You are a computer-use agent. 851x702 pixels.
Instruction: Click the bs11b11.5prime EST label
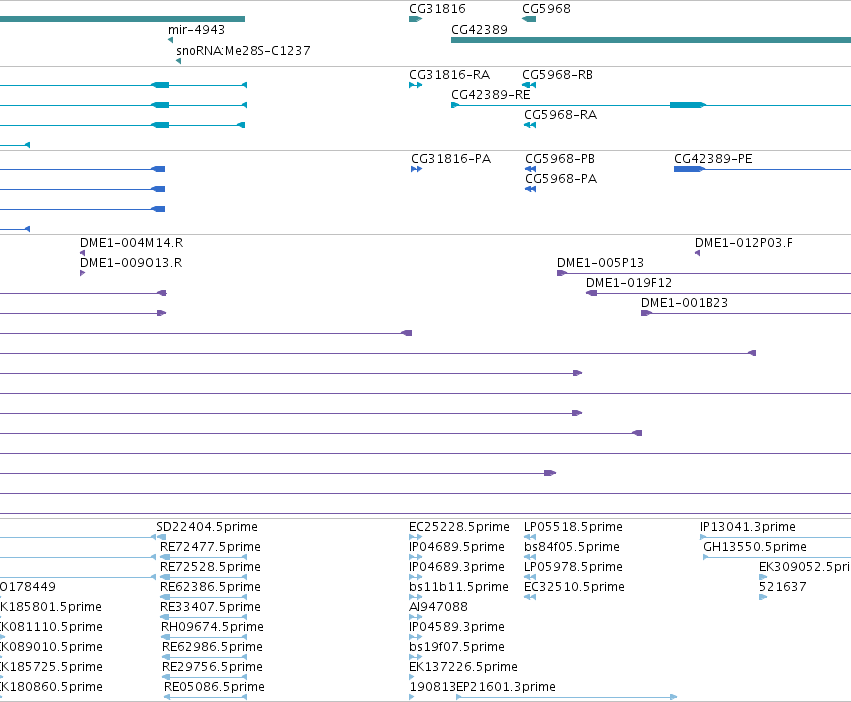coord(458,587)
